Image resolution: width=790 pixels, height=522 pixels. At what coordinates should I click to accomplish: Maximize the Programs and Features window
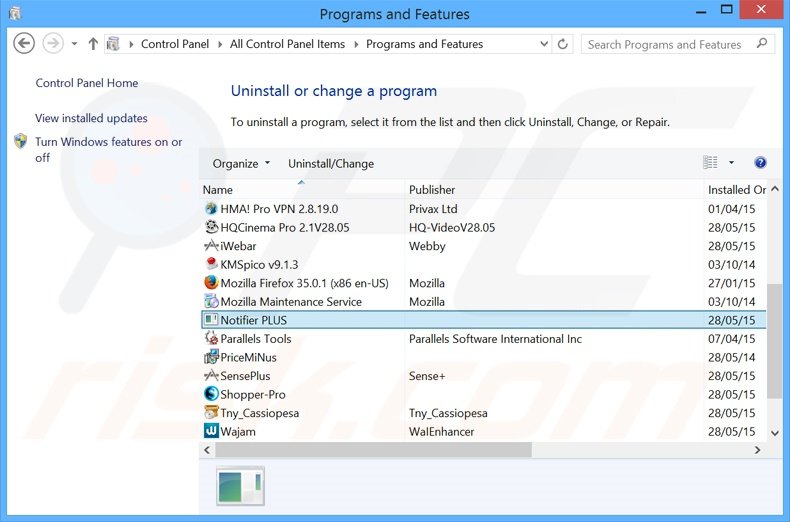(x=727, y=9)
